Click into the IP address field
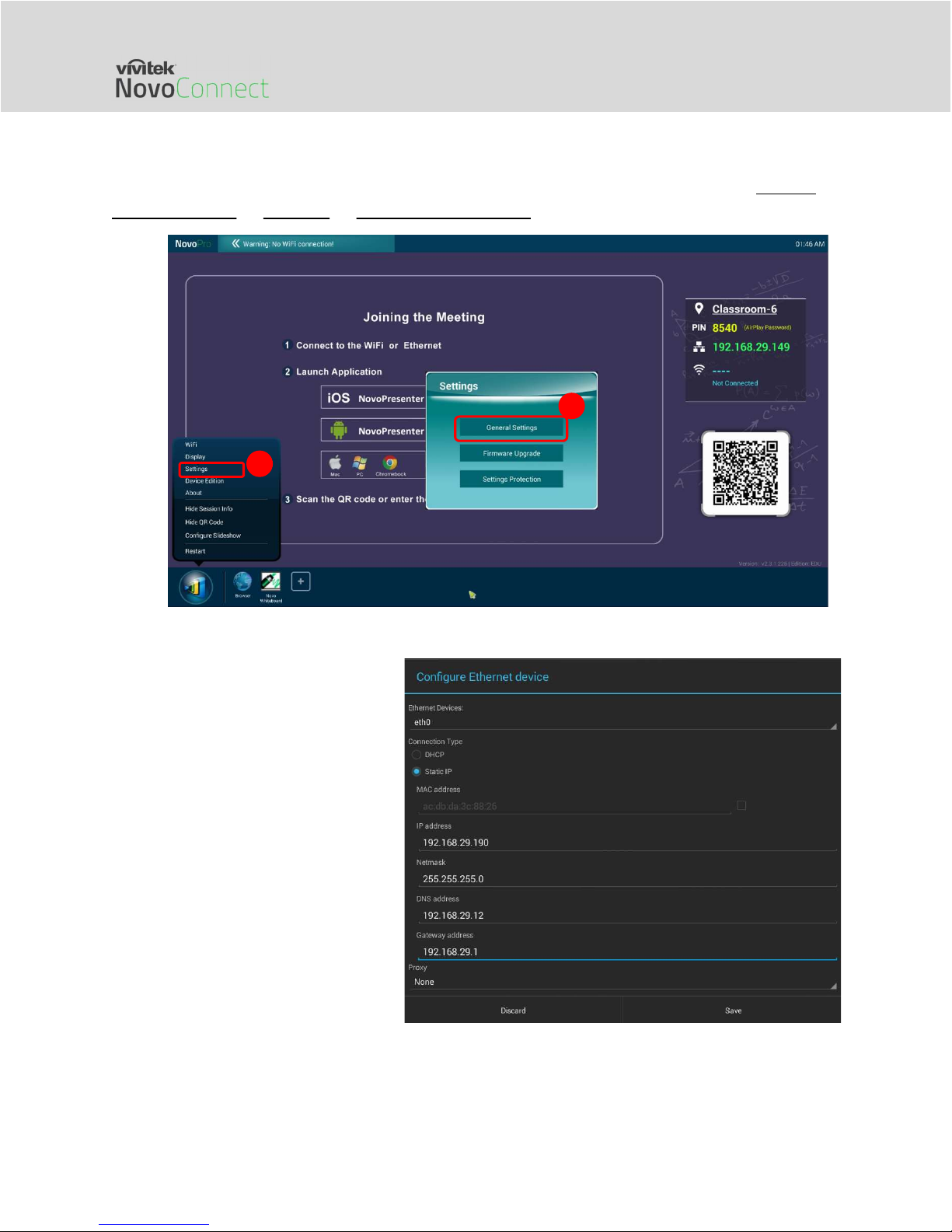Viewport: 952px width, 1232px height. click(626, 843)
